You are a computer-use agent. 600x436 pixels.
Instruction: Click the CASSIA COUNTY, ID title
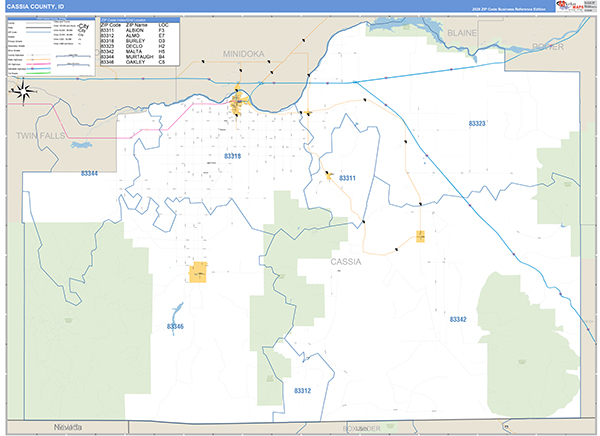pos(35,7)
